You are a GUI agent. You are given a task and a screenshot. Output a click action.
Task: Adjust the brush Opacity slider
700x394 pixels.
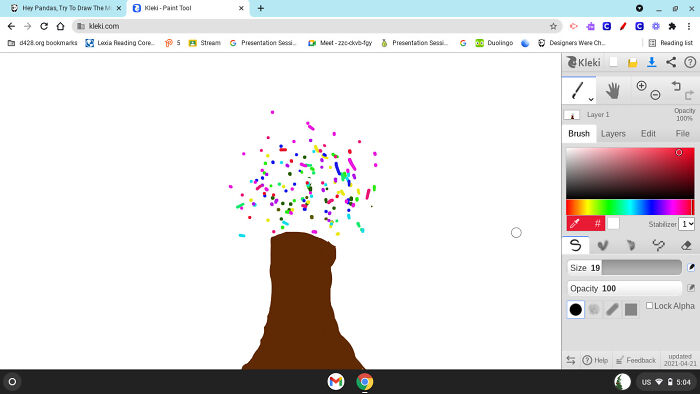point(624,288)
